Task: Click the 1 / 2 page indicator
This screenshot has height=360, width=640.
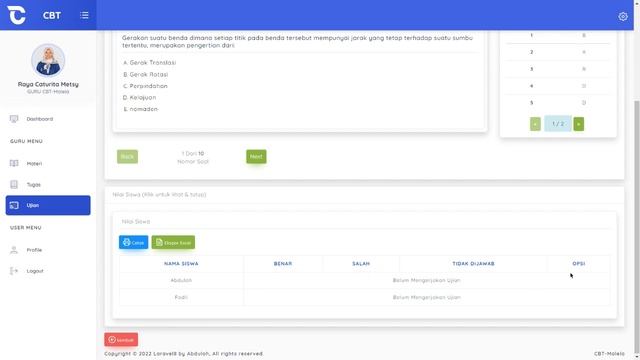Action: (x=558, y=124)
